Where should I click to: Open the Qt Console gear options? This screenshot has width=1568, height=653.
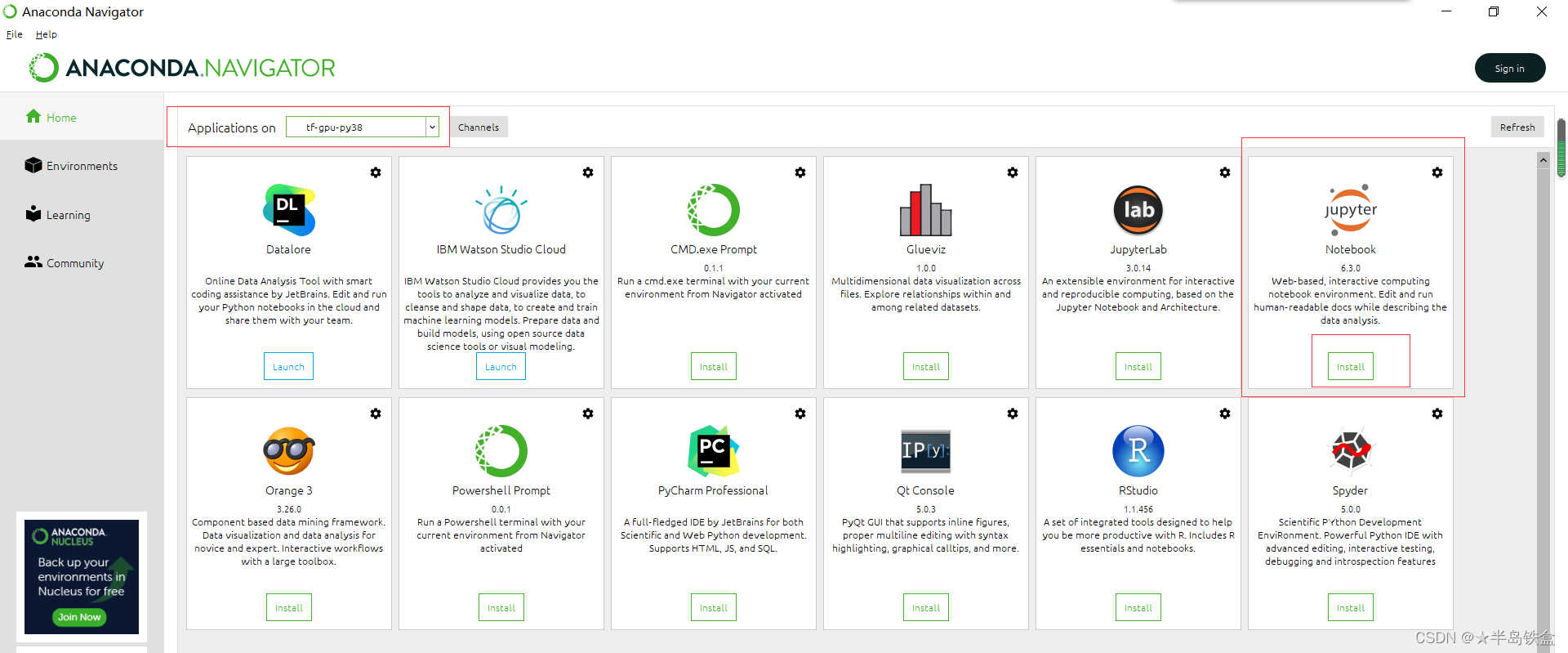(1013, 414)
